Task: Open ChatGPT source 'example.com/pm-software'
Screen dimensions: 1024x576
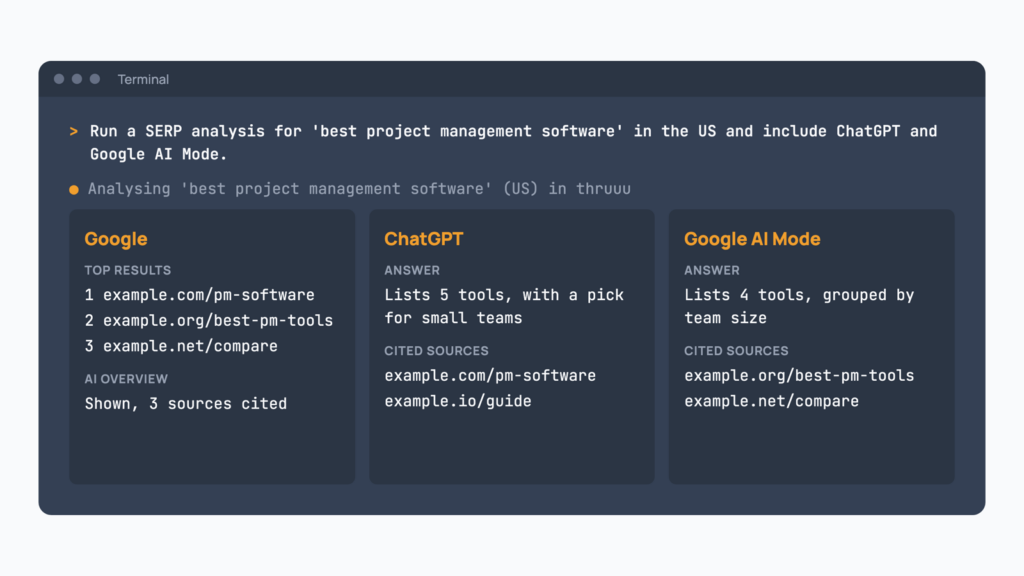Action: point(490,376)
